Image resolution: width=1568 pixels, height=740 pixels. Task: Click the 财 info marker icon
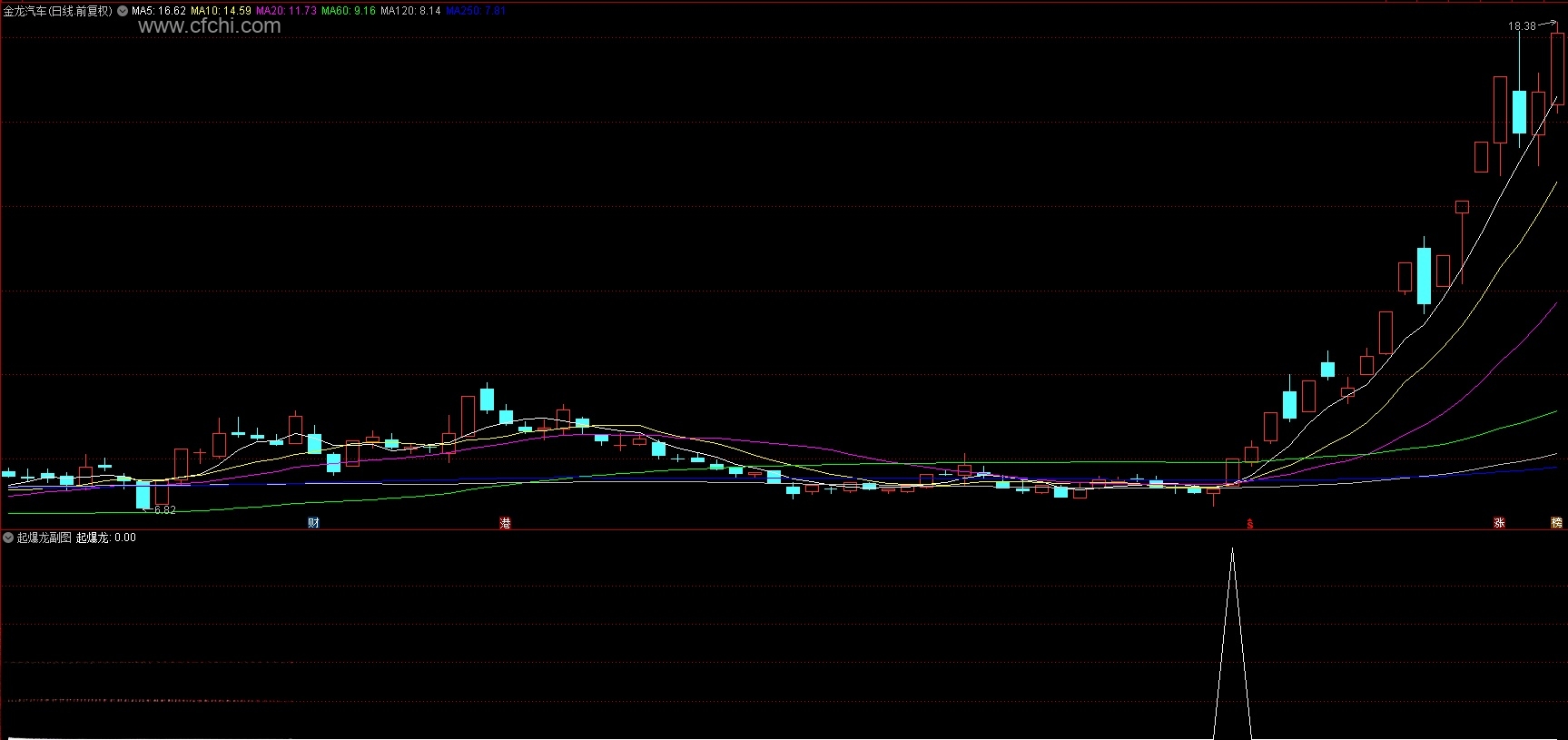tap(313, 523)
